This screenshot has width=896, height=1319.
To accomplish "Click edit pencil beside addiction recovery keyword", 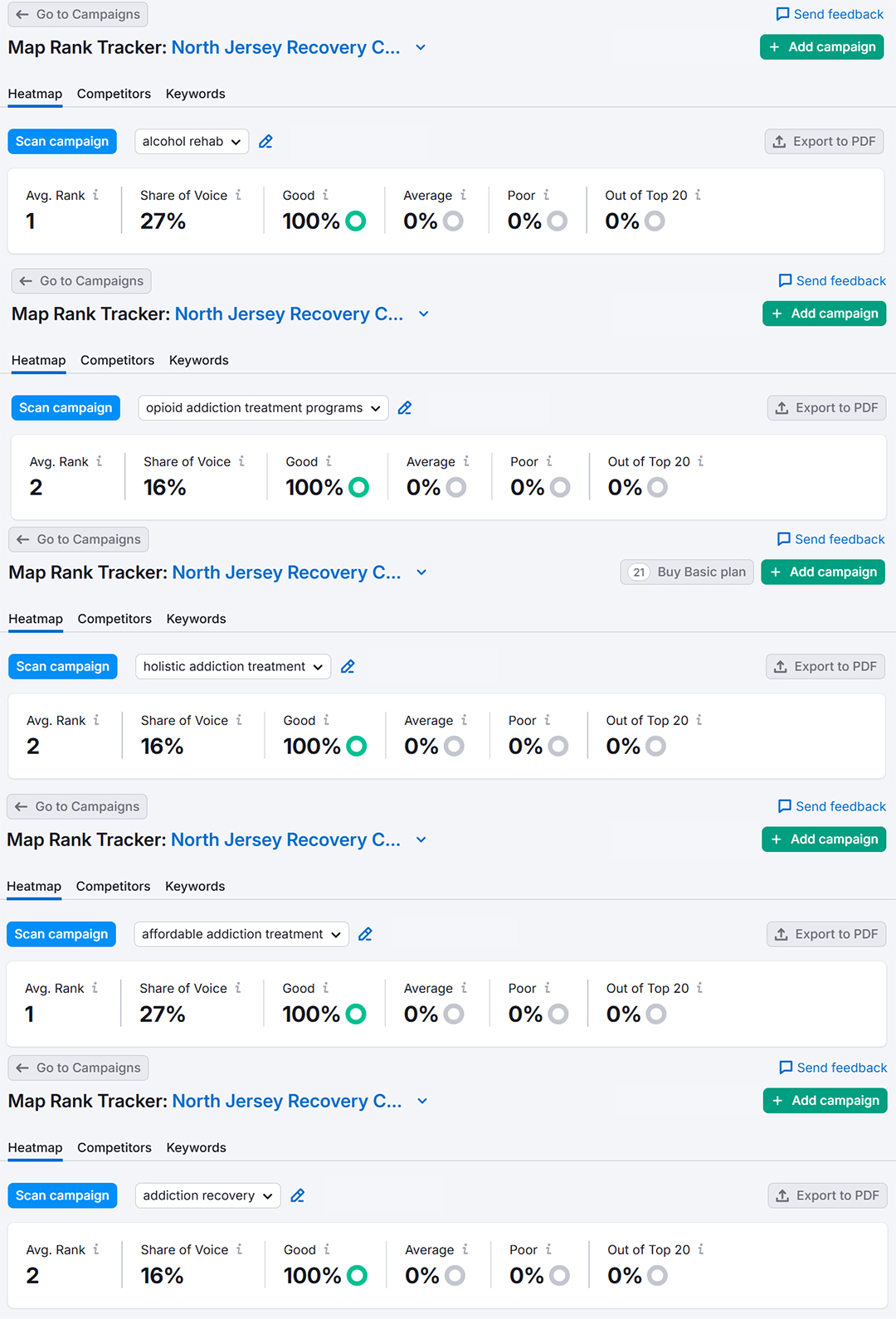I will tap(298, 1195).
